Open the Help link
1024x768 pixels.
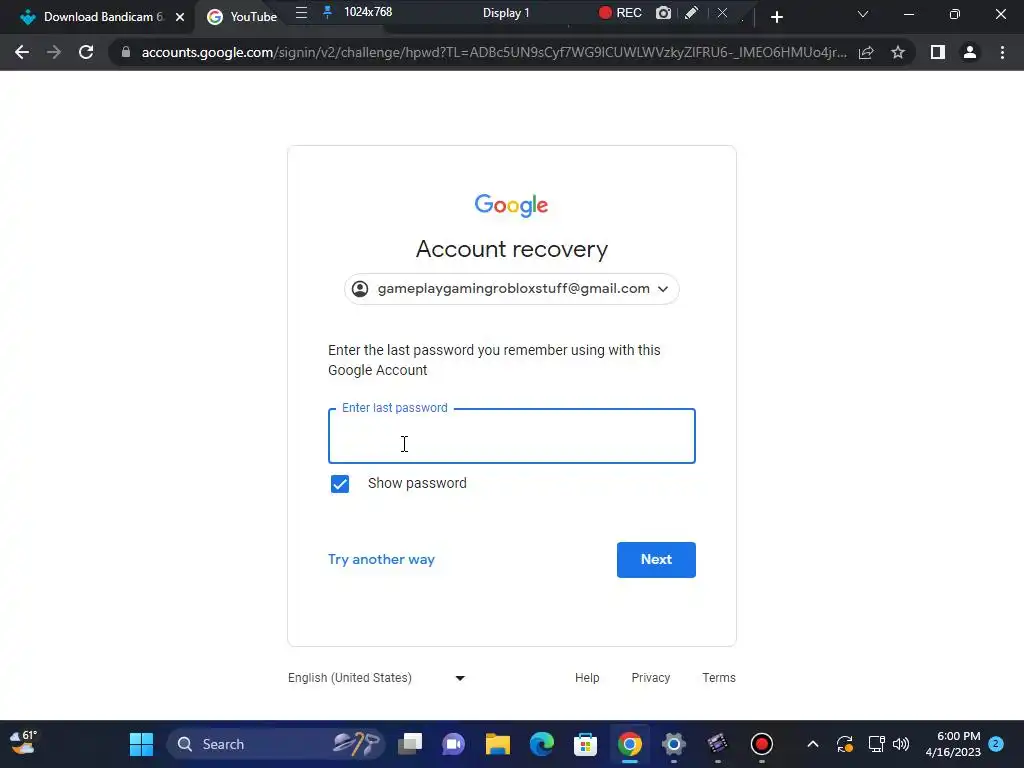587,678
